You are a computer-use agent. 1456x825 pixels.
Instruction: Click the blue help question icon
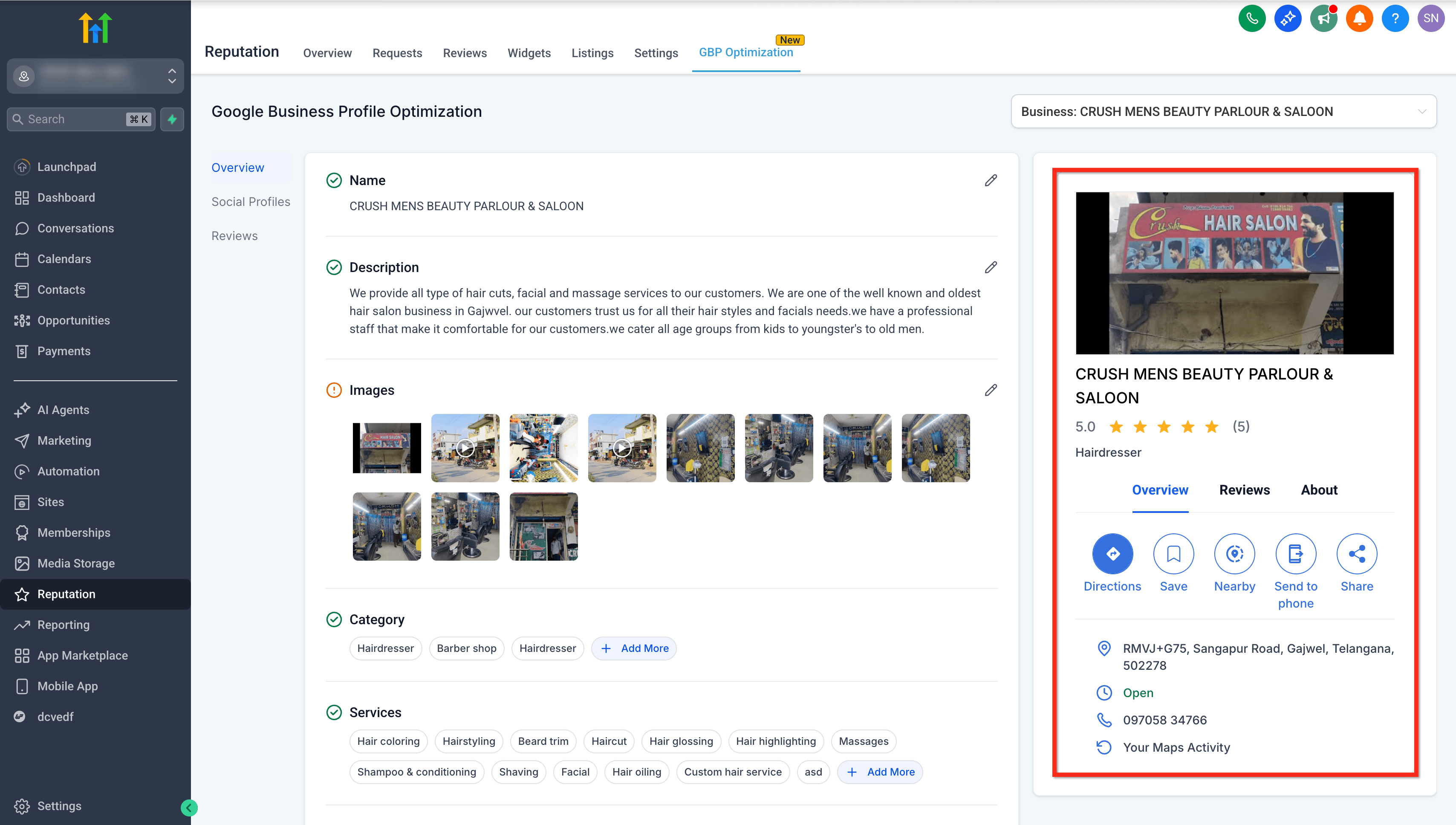point(1395,18)
